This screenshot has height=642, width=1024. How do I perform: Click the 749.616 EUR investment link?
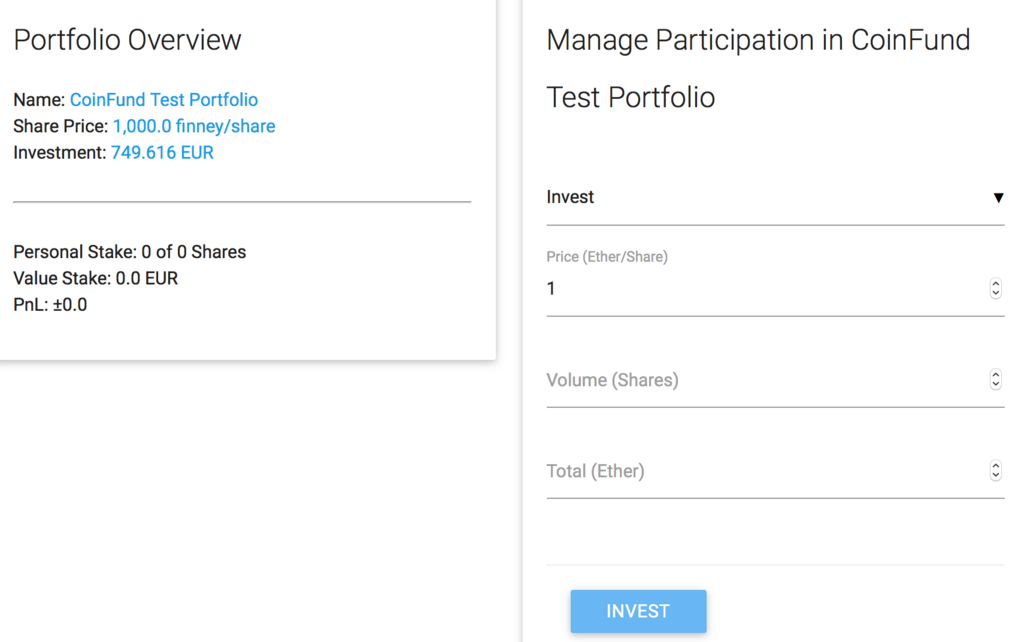[162, 153]
